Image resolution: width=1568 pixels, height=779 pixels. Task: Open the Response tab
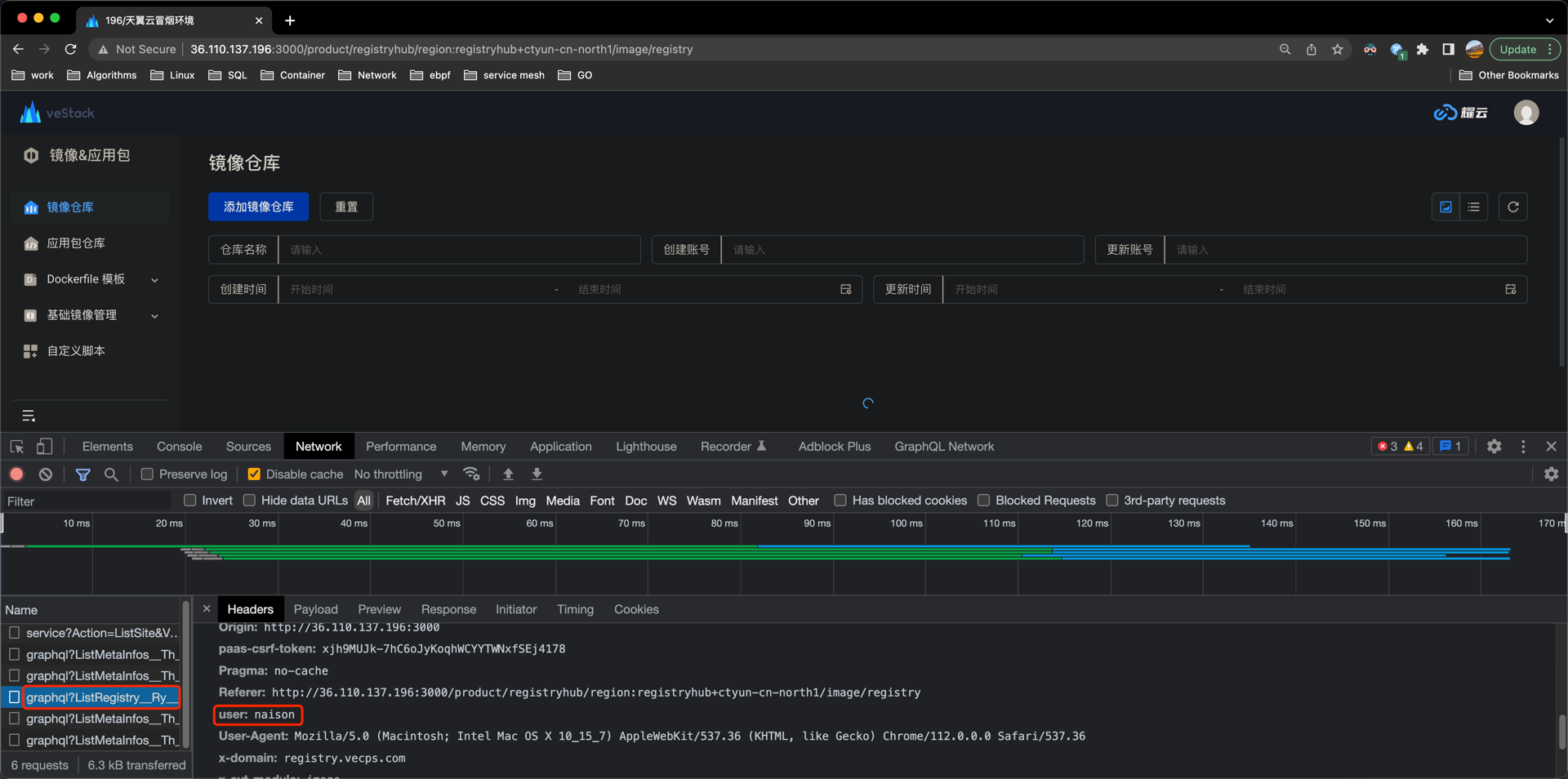pyautogui.click(x=448, y=609)
